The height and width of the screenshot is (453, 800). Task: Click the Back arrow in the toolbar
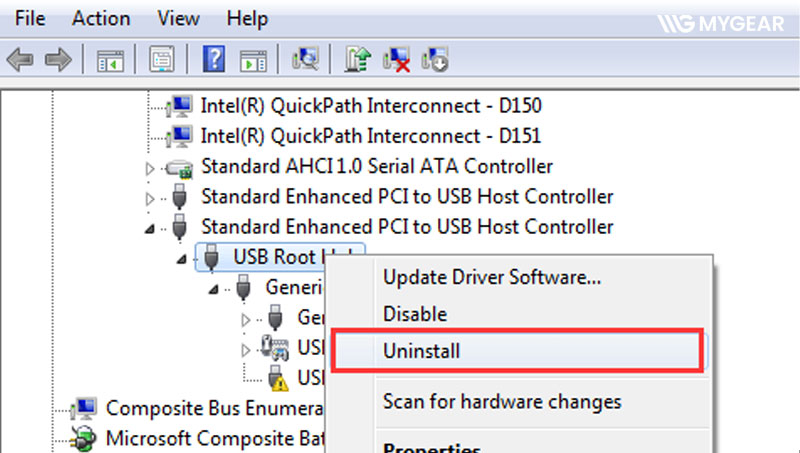pyautogui.click(x=20, y=60)
